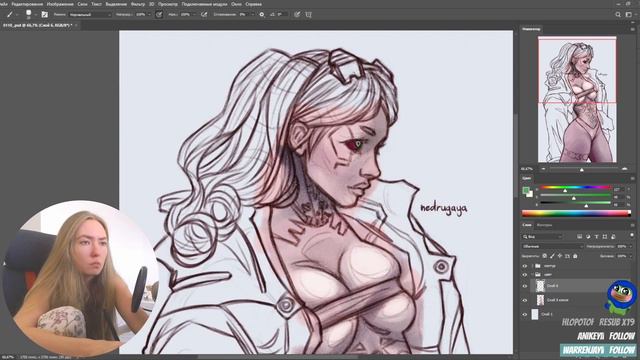The image size is (640, 360).
Task: Open the Подключаемые модули menu
Action: [x=204, y=4]
